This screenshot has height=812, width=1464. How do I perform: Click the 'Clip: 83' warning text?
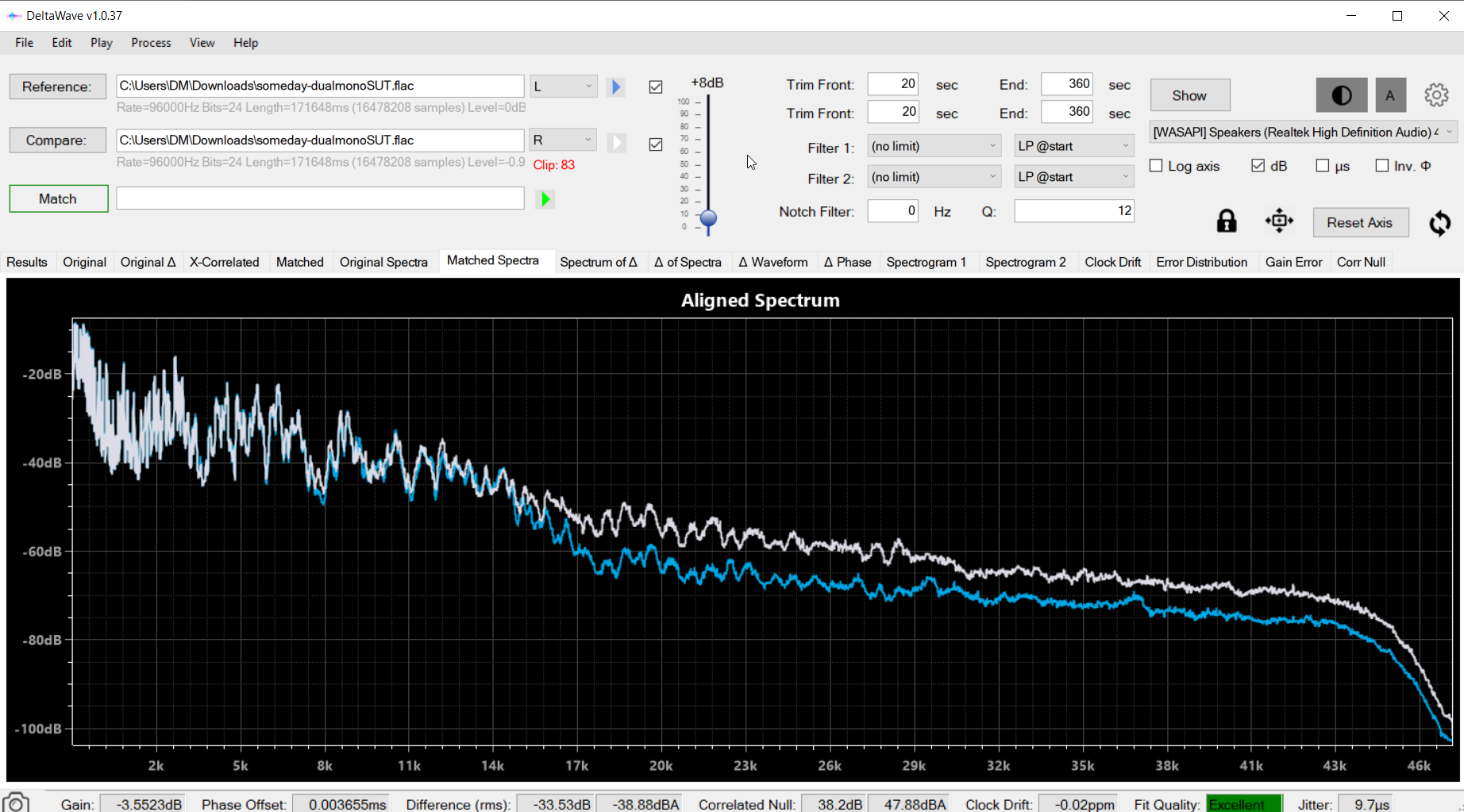(554, 165)
